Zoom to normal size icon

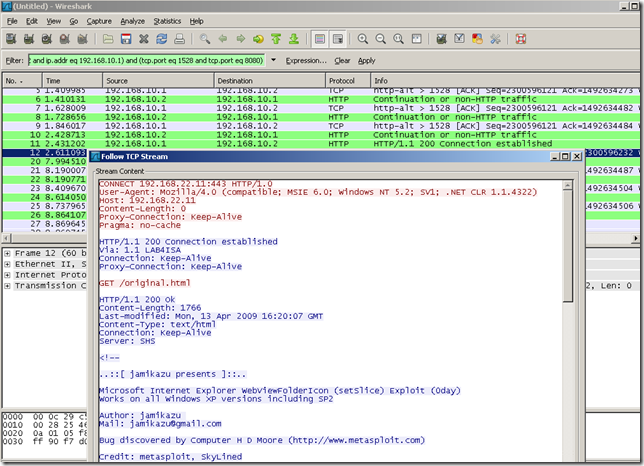click(398, 39)
